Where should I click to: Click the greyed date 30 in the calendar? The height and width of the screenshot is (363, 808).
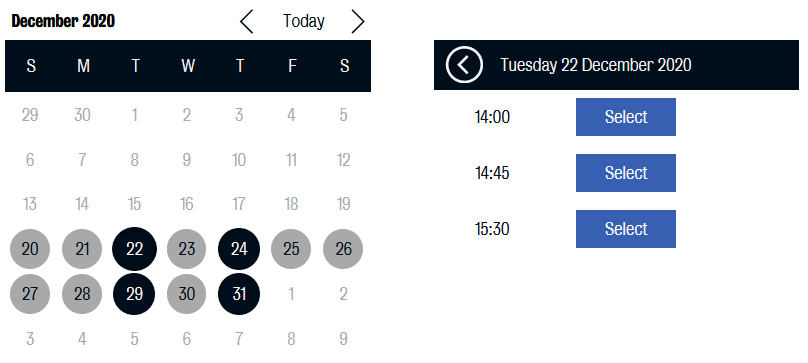(187, 294)
